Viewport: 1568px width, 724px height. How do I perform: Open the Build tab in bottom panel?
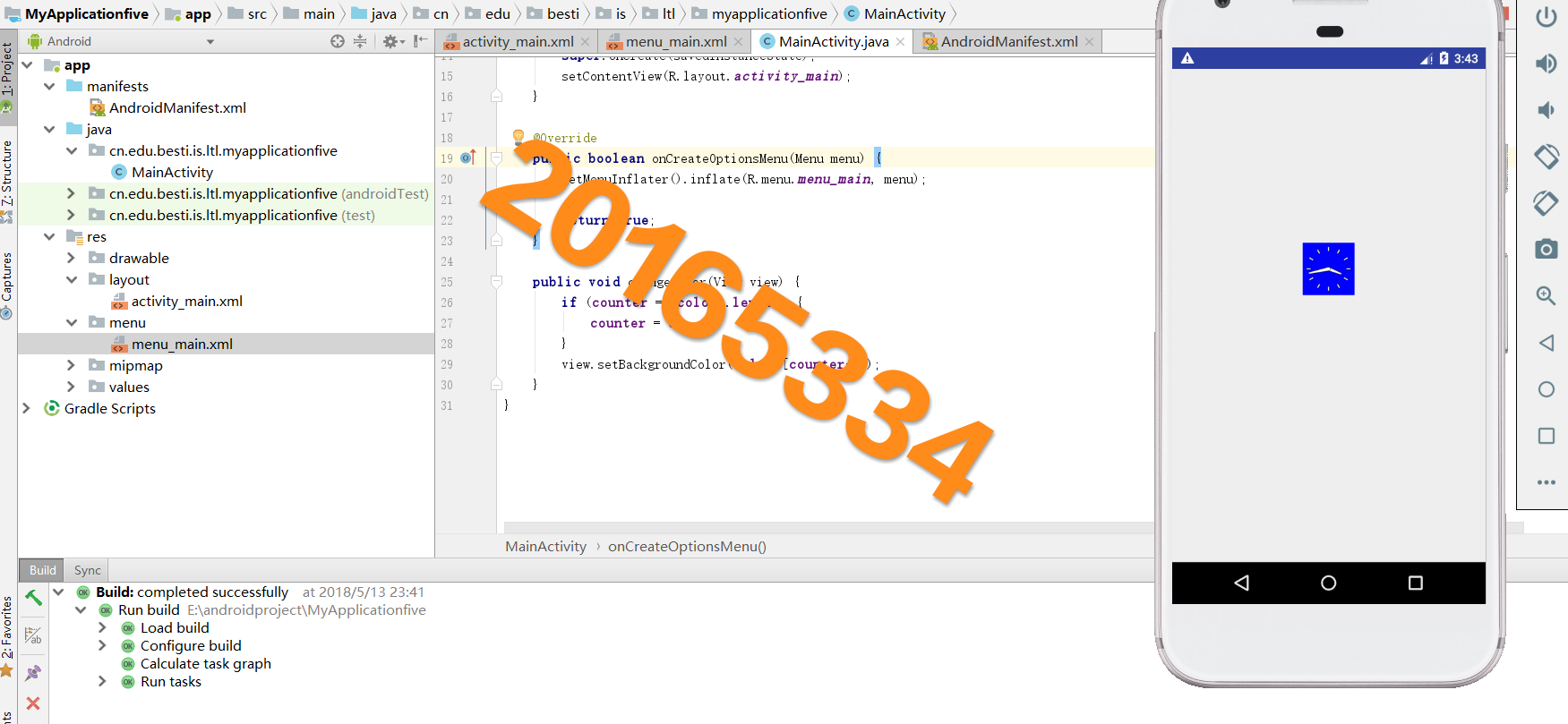[x=42, y=570]
